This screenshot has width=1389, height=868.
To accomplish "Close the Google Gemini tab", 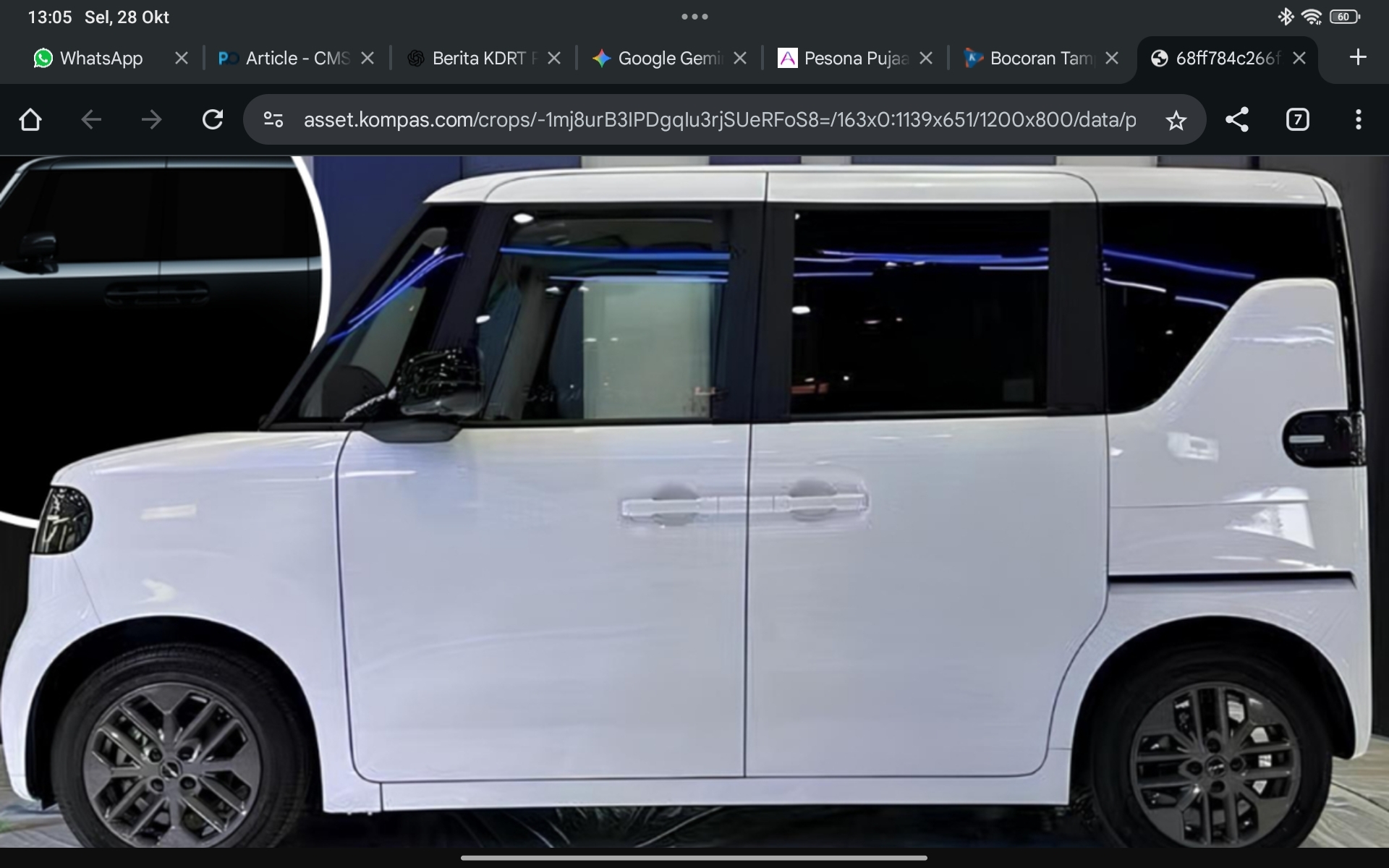I will tap(740, 58).
